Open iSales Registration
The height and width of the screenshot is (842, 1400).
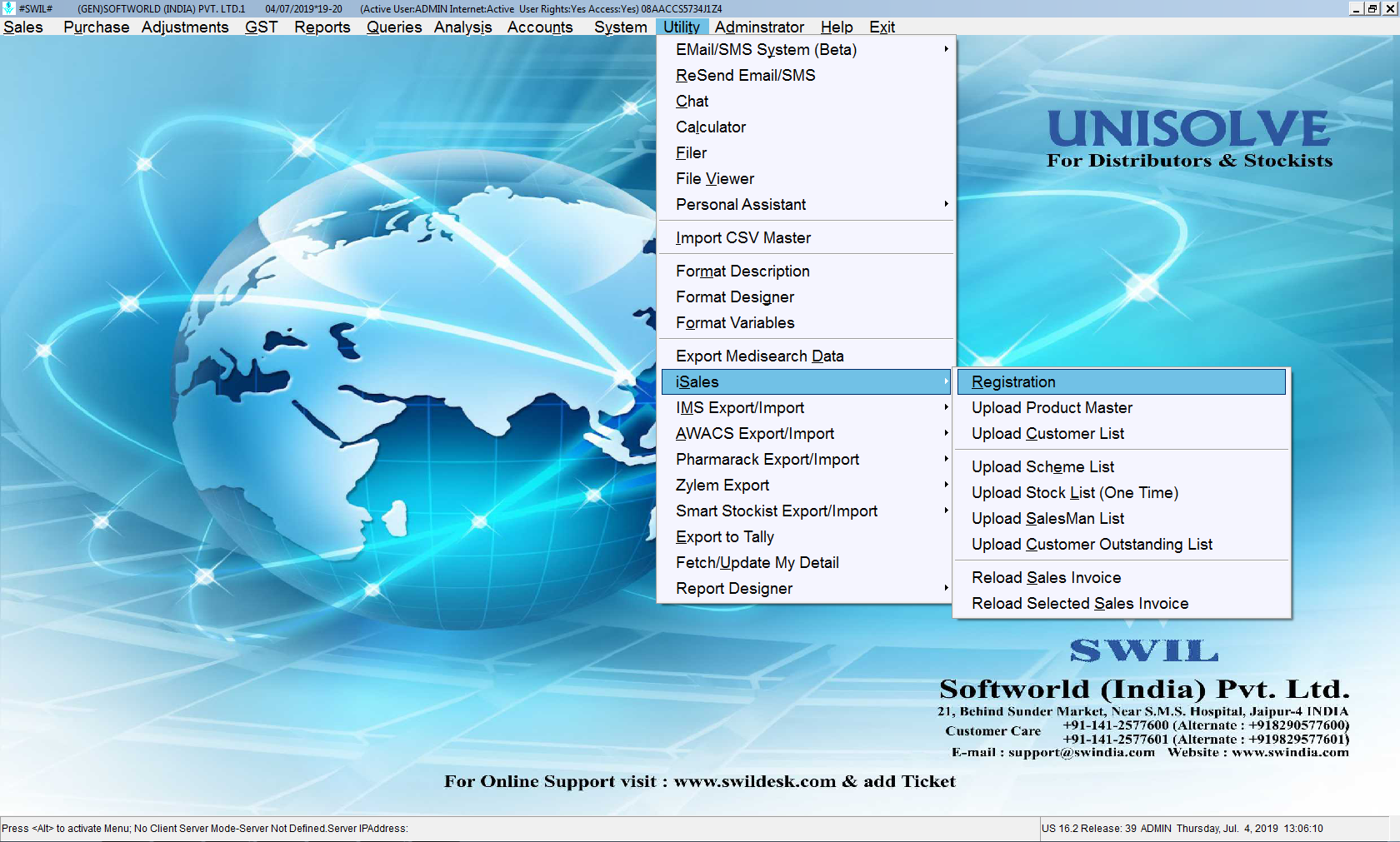1122,381
